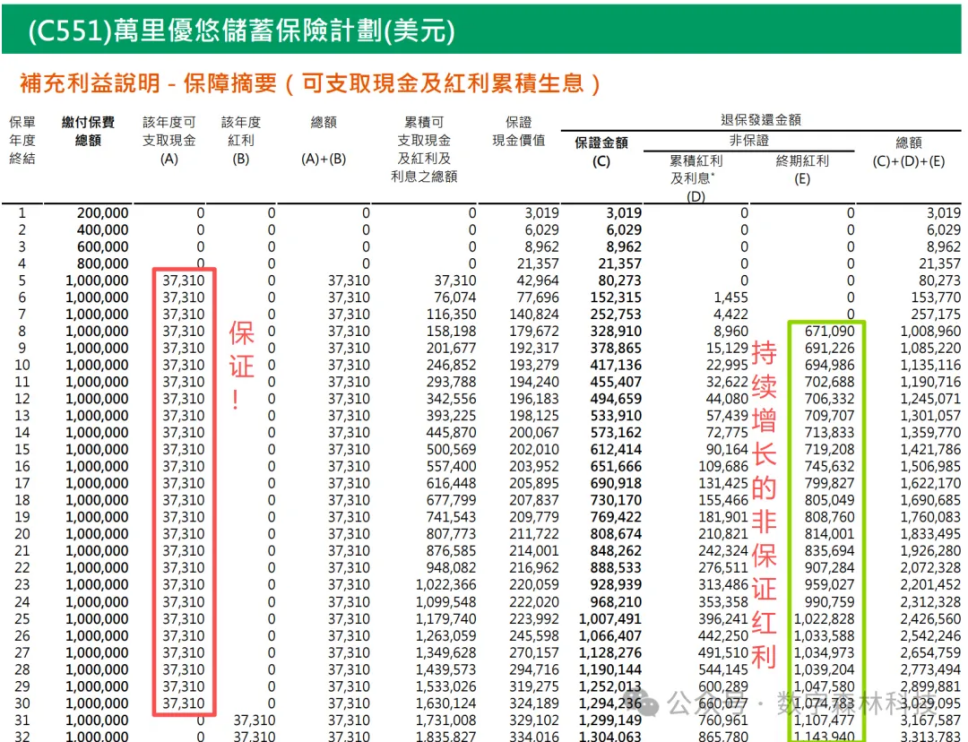This screenshot has height=742, width=968.
Task: Select the orange 補充利益說明 heading
Action: click(x=310, y=84)
